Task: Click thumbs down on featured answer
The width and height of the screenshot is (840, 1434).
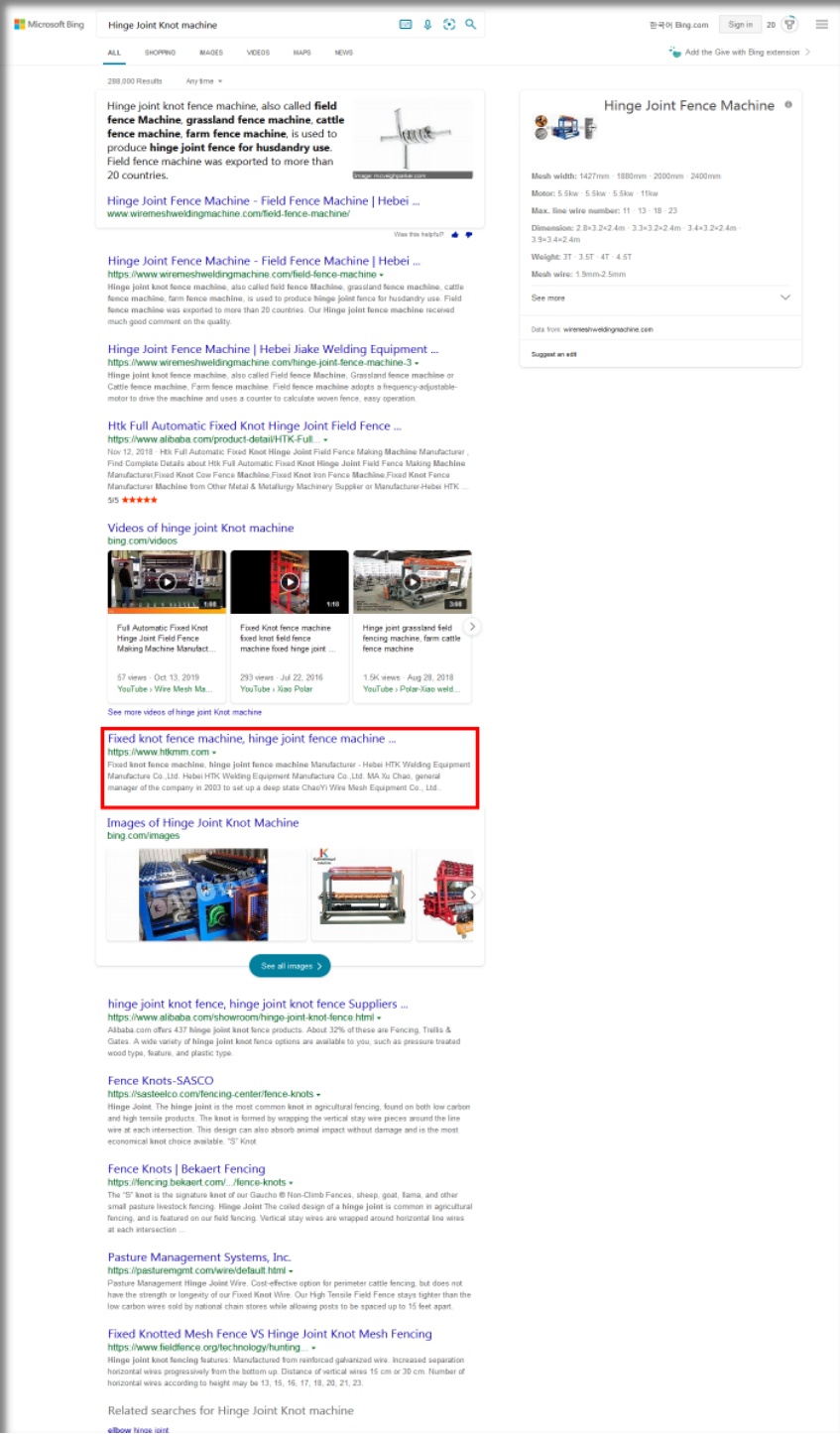Action: pyautogui.click(x=468, y=235)
